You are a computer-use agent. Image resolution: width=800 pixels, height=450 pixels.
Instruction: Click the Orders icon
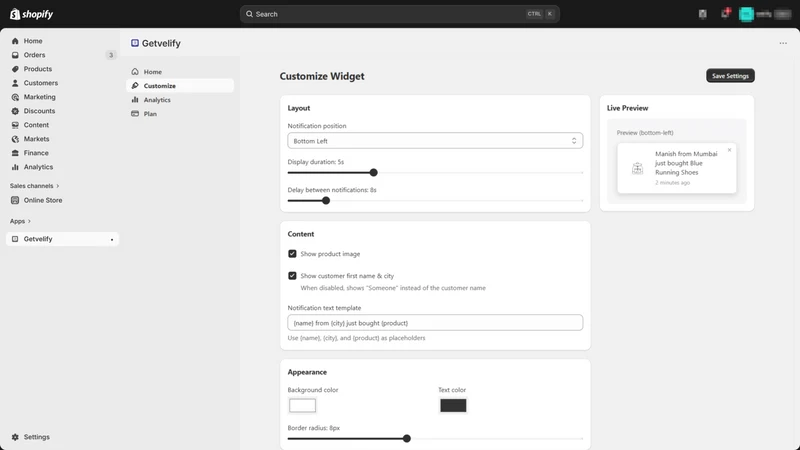click(x=15, y=55)
